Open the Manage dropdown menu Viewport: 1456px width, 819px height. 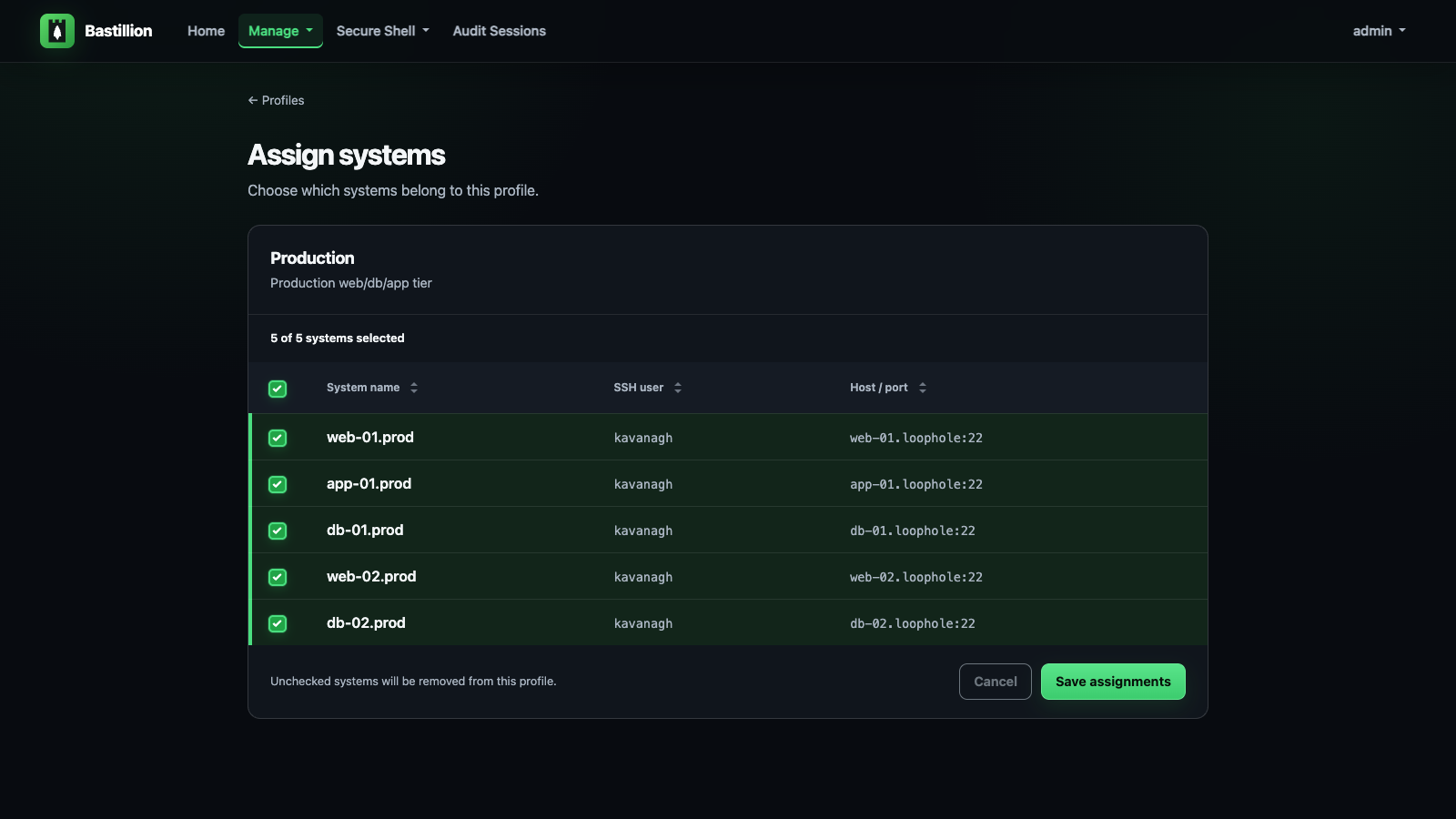(280, 31)
